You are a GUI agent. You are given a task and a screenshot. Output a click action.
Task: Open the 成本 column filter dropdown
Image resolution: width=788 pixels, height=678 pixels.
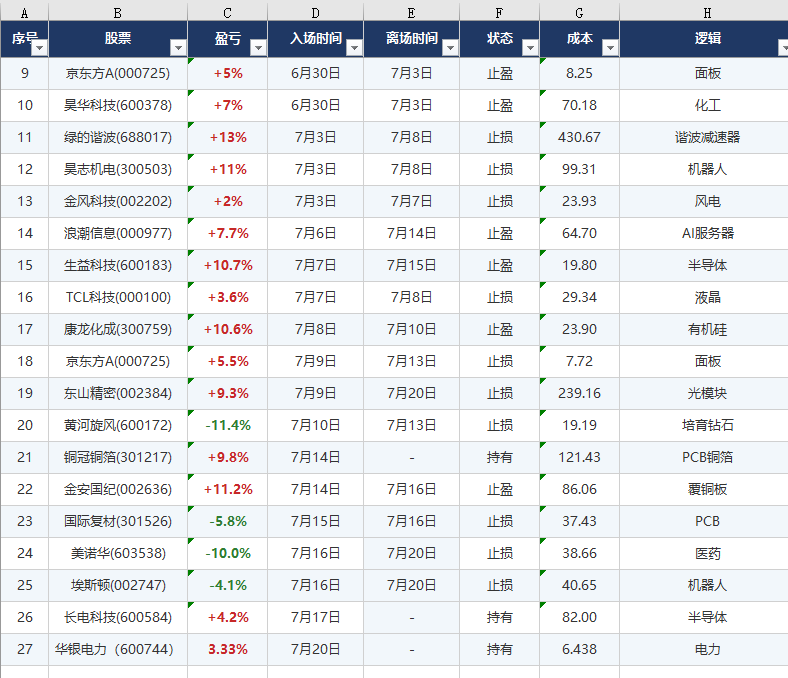pyautogui.click(x=610, y=48)
